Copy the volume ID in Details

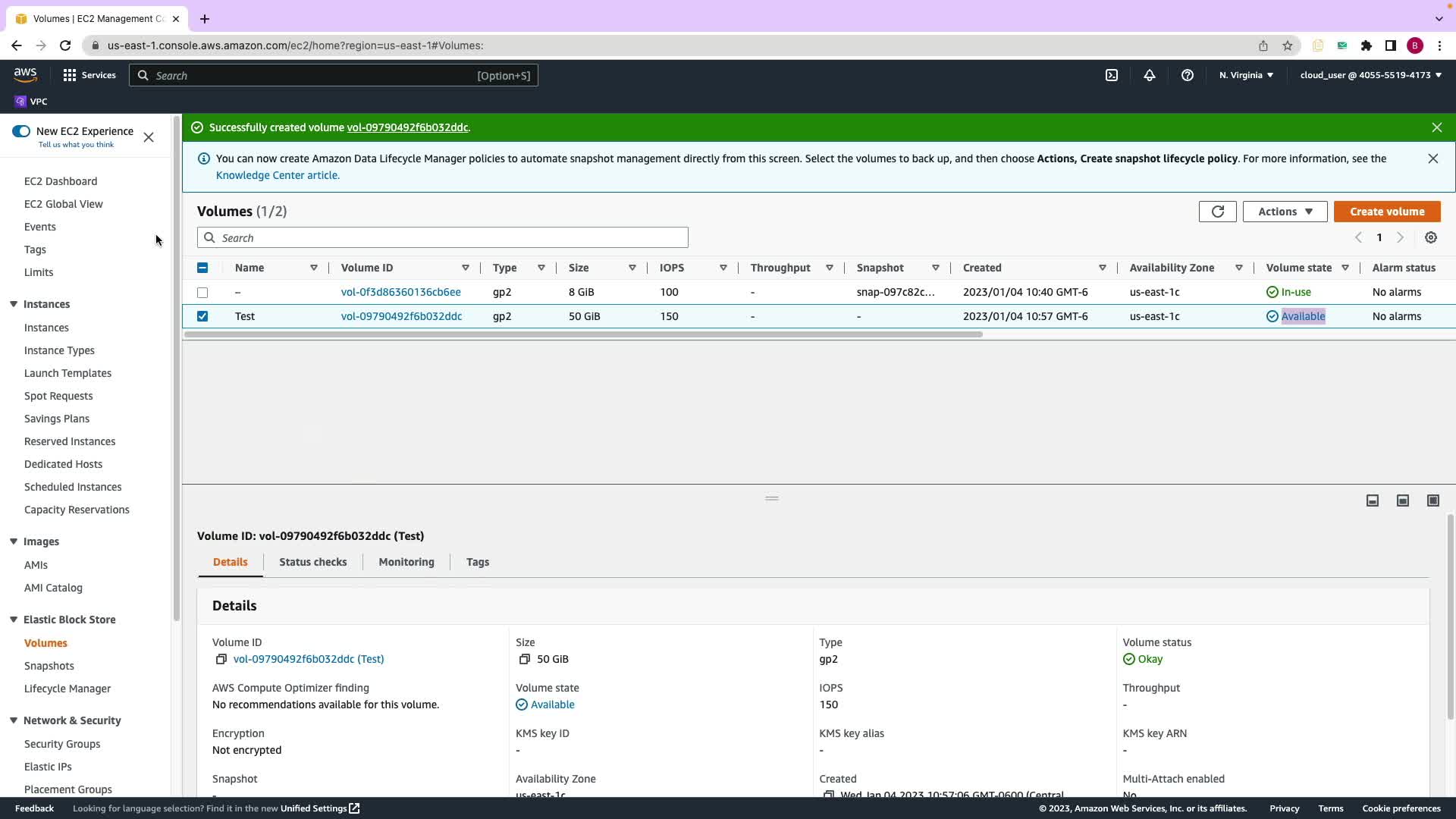221,660
